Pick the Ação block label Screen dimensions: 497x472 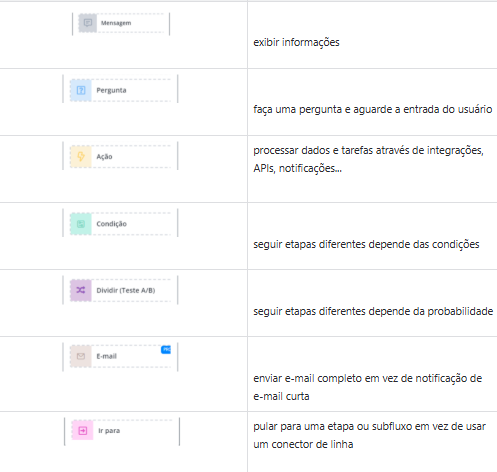click(104, 157)
